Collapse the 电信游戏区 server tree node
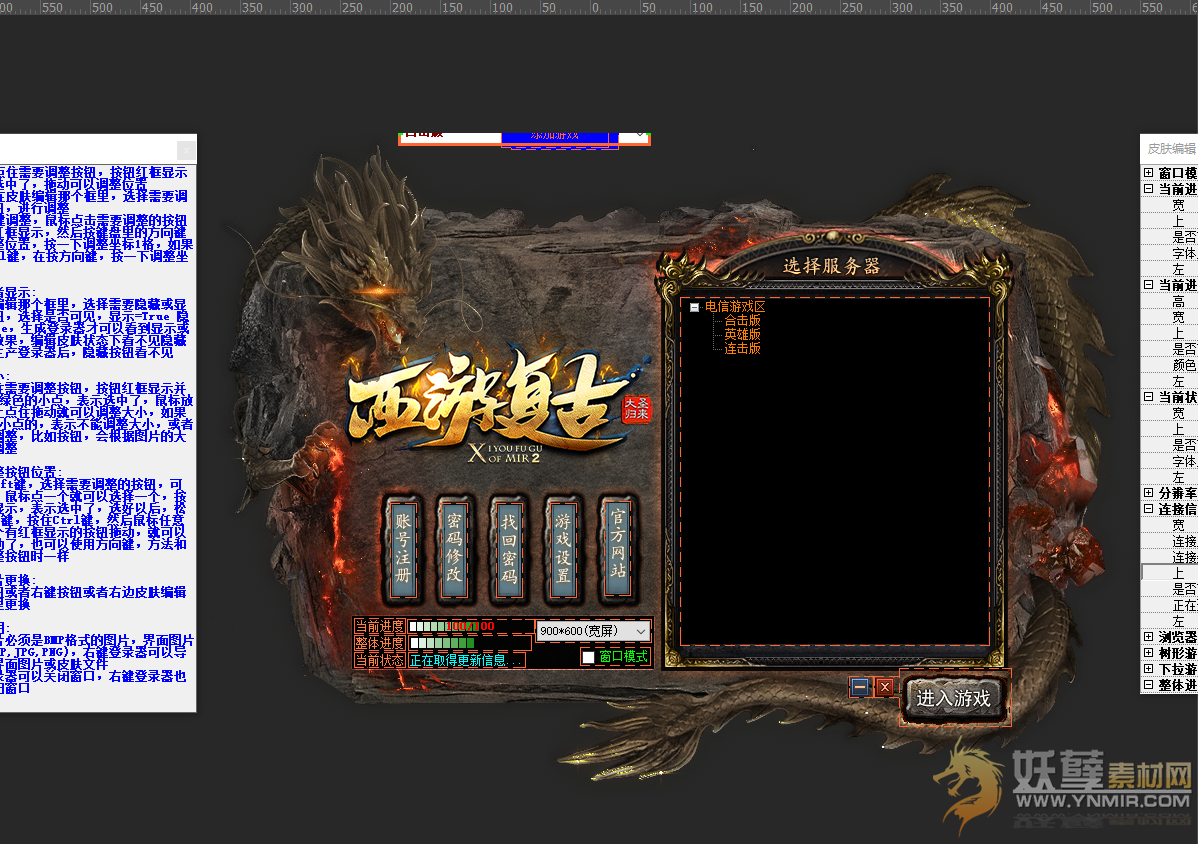Screen dimensions: 1198x844 point(695,307)
